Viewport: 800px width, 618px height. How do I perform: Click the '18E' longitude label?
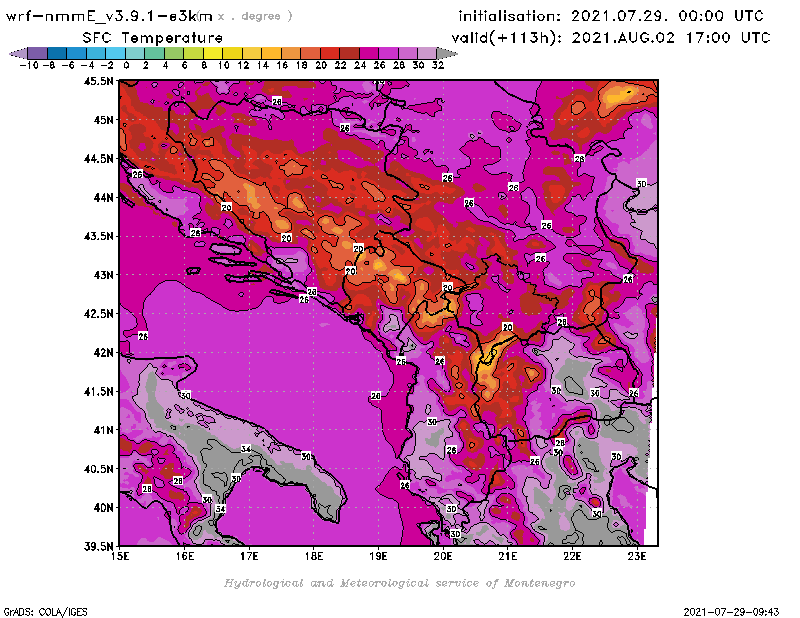[314, 556]
